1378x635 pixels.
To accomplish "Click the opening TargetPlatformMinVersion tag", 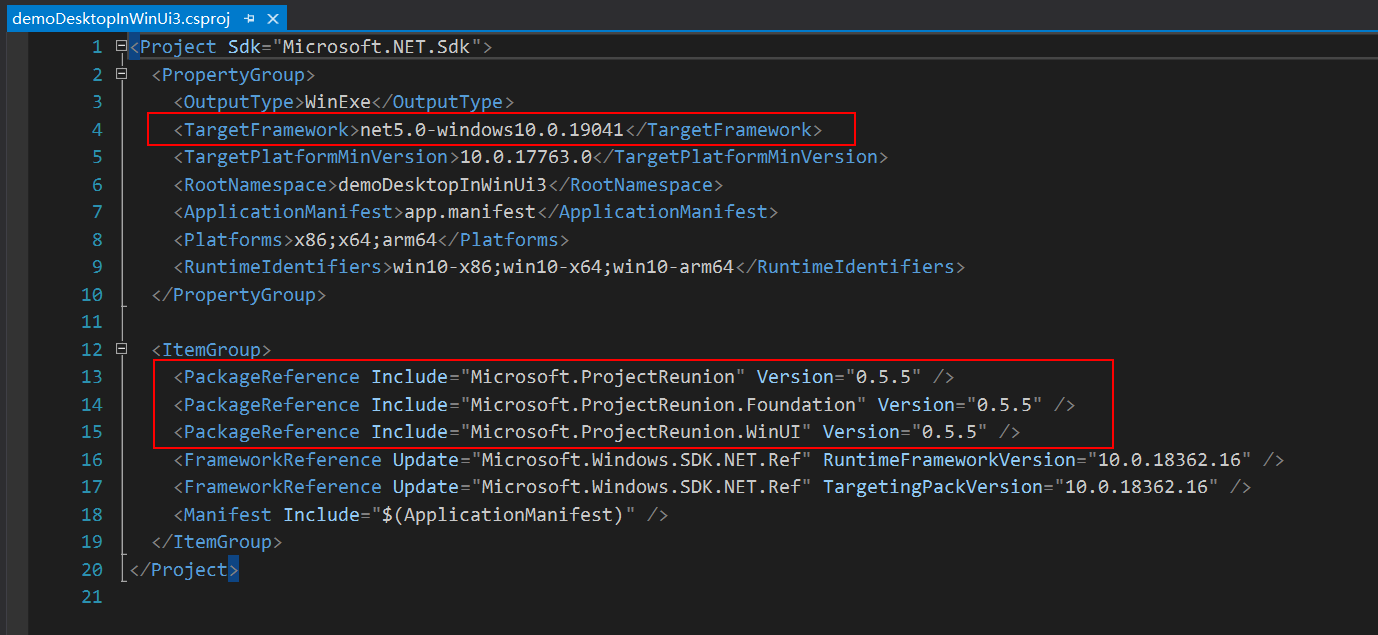I will 316,157.
